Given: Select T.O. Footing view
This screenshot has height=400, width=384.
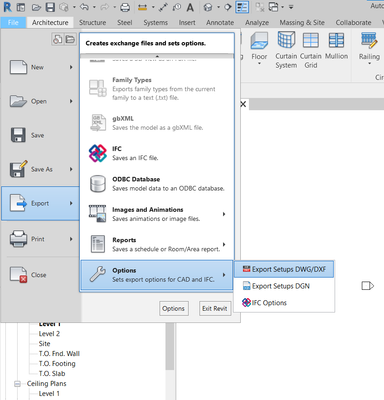Looking at the screenshot, I should (57, 364).
